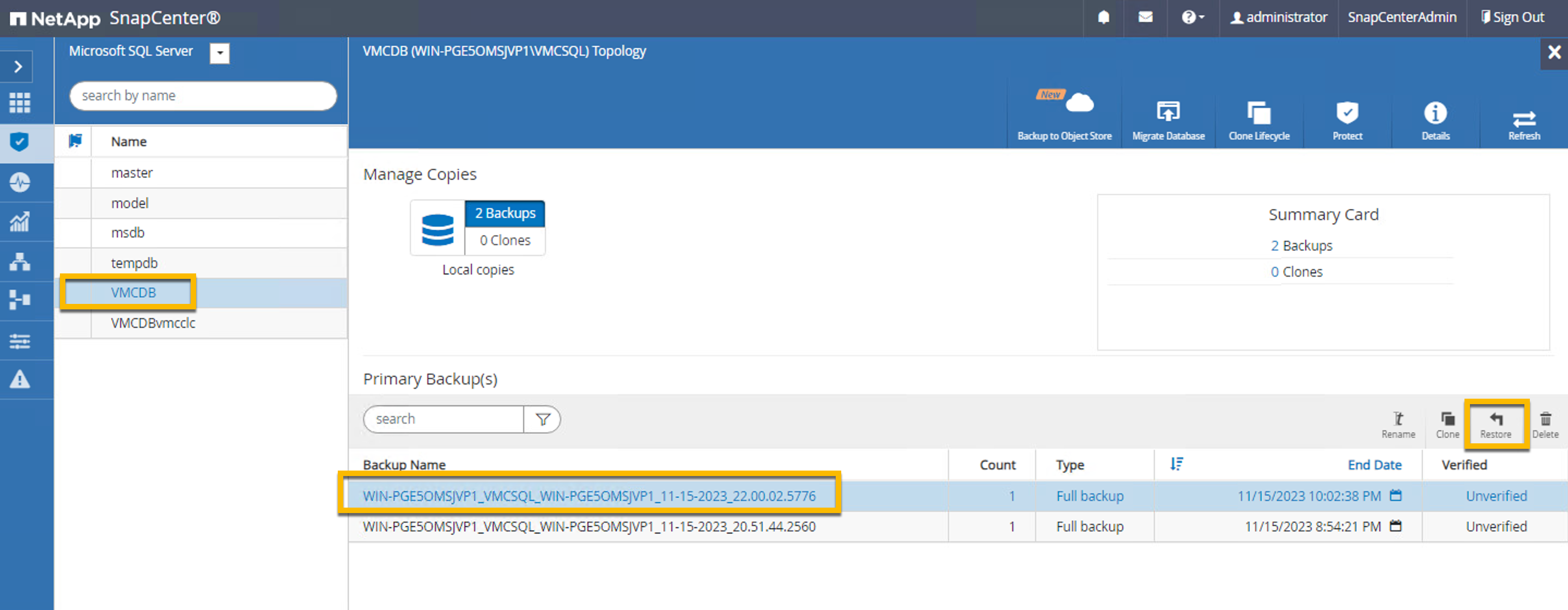Viewport: 1568px width, 610px height.
Task: Open the Settings sliders icon
Action: click(20, 341)
